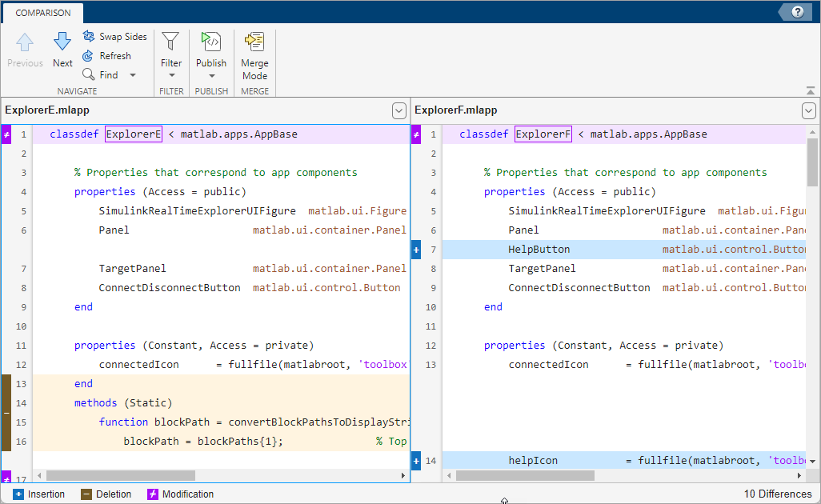The image size is (821, 504).
Task: Click the Previous difference arrow
Action: click(25, 42)
